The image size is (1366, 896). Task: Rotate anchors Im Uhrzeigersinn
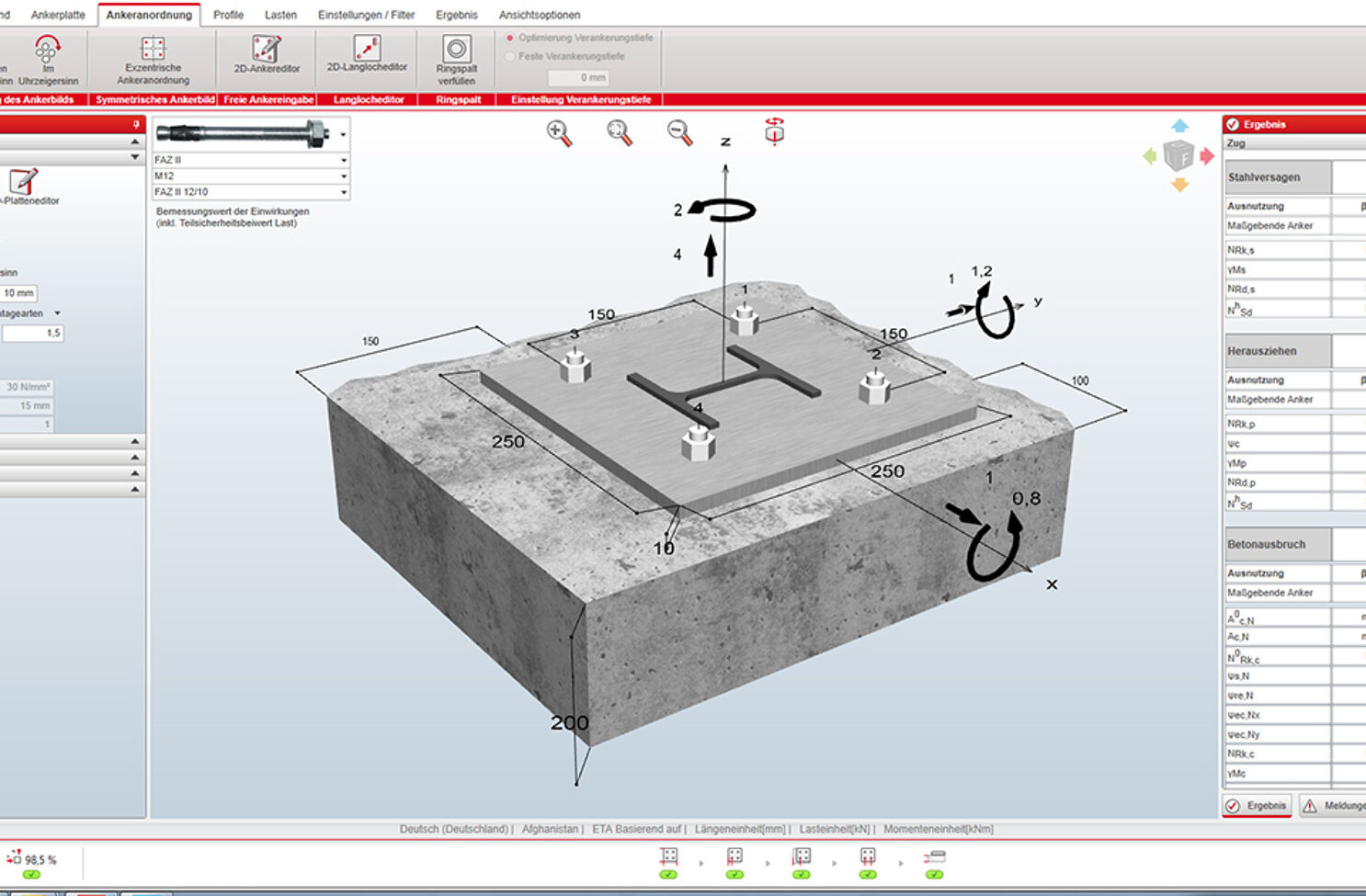(x=48, y=58)
